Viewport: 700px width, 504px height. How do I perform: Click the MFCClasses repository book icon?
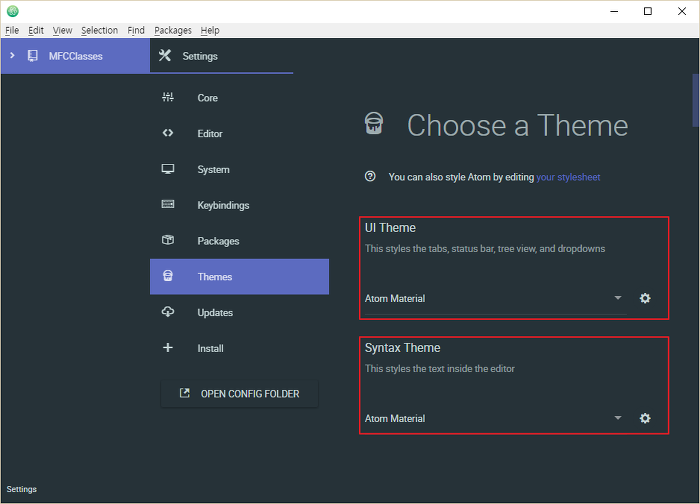(x=33, y=56)
